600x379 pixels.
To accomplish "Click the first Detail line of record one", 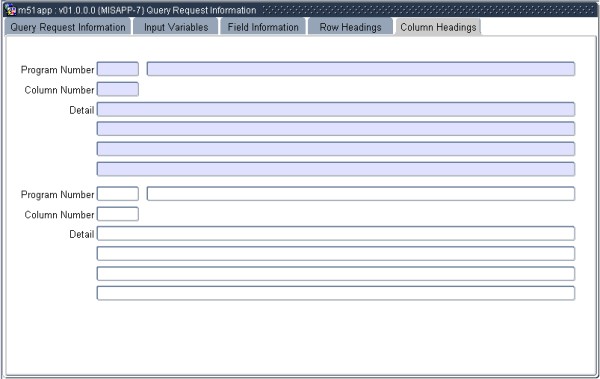I will click(336, 109).
